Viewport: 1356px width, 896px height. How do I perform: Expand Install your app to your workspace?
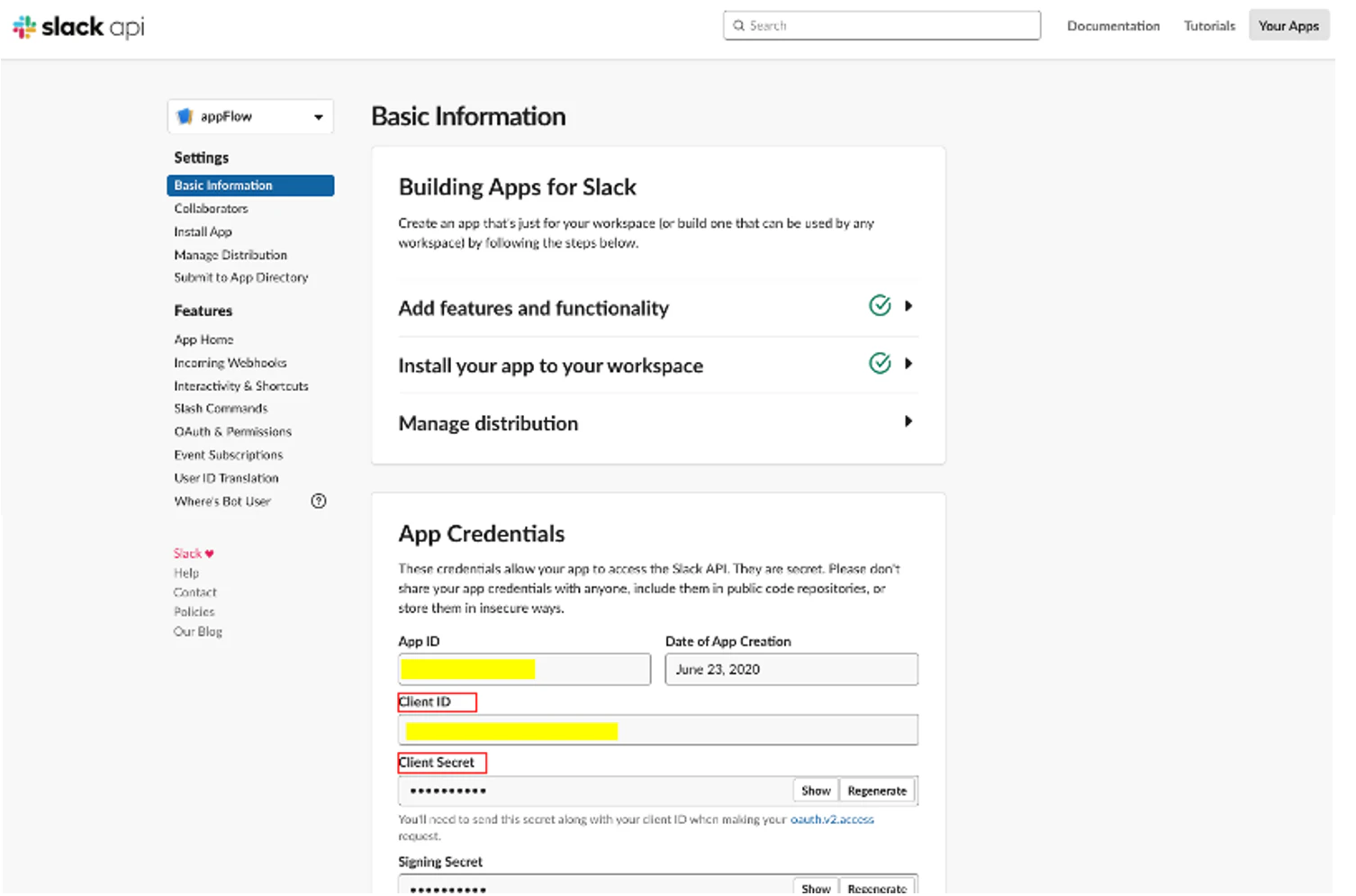(x=909, y=364)
